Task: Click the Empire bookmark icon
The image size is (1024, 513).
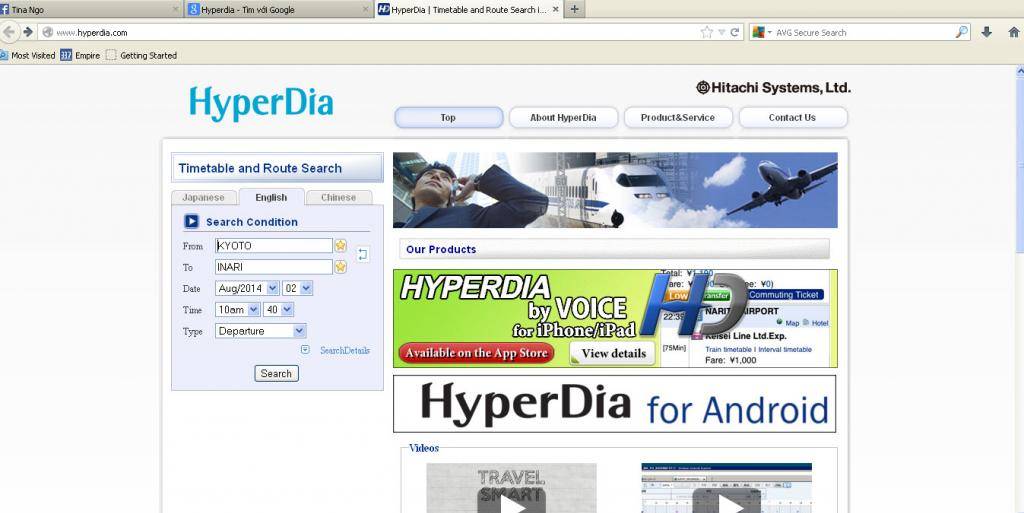Action: pos(66,55)
